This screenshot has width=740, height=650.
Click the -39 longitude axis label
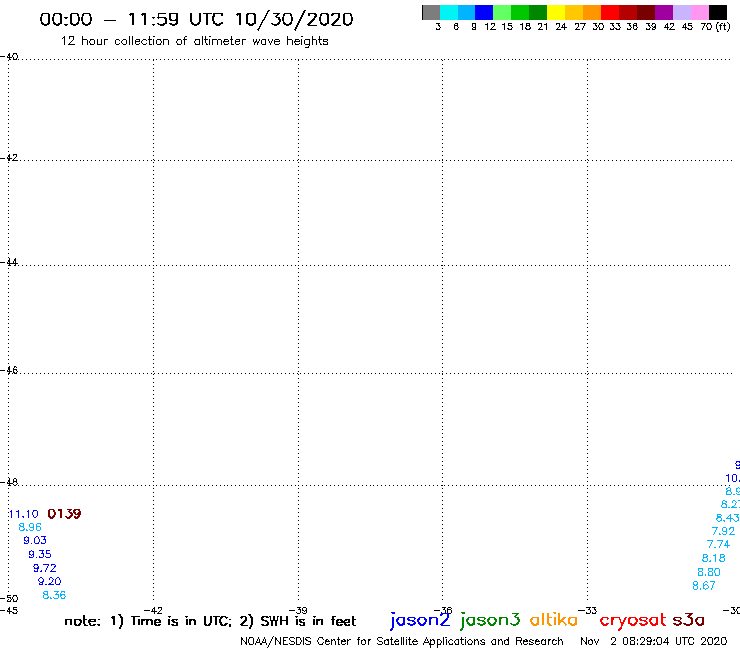[x=298, y=610]
